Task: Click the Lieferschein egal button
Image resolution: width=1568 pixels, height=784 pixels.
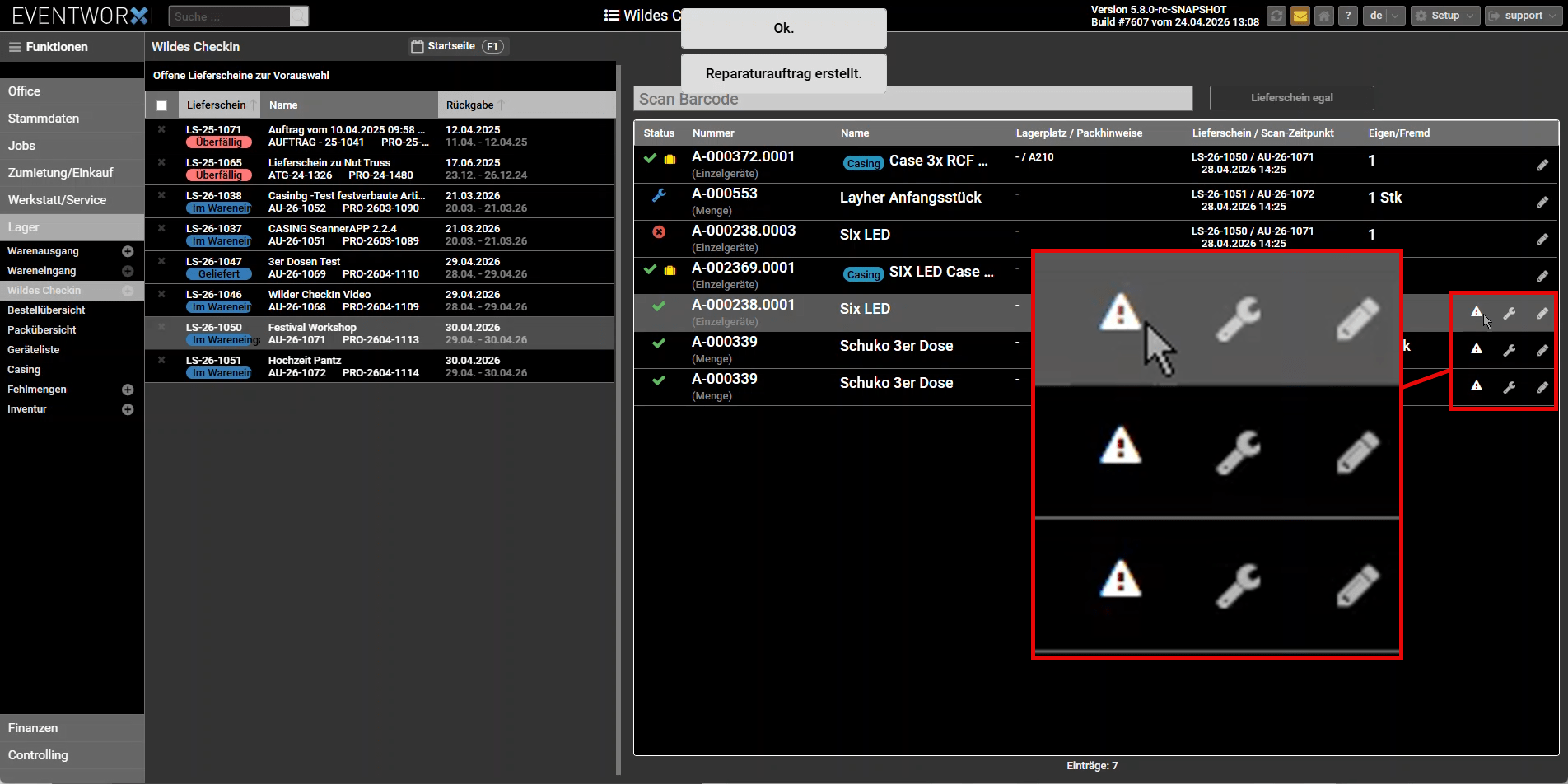Action: point(1291,98)
